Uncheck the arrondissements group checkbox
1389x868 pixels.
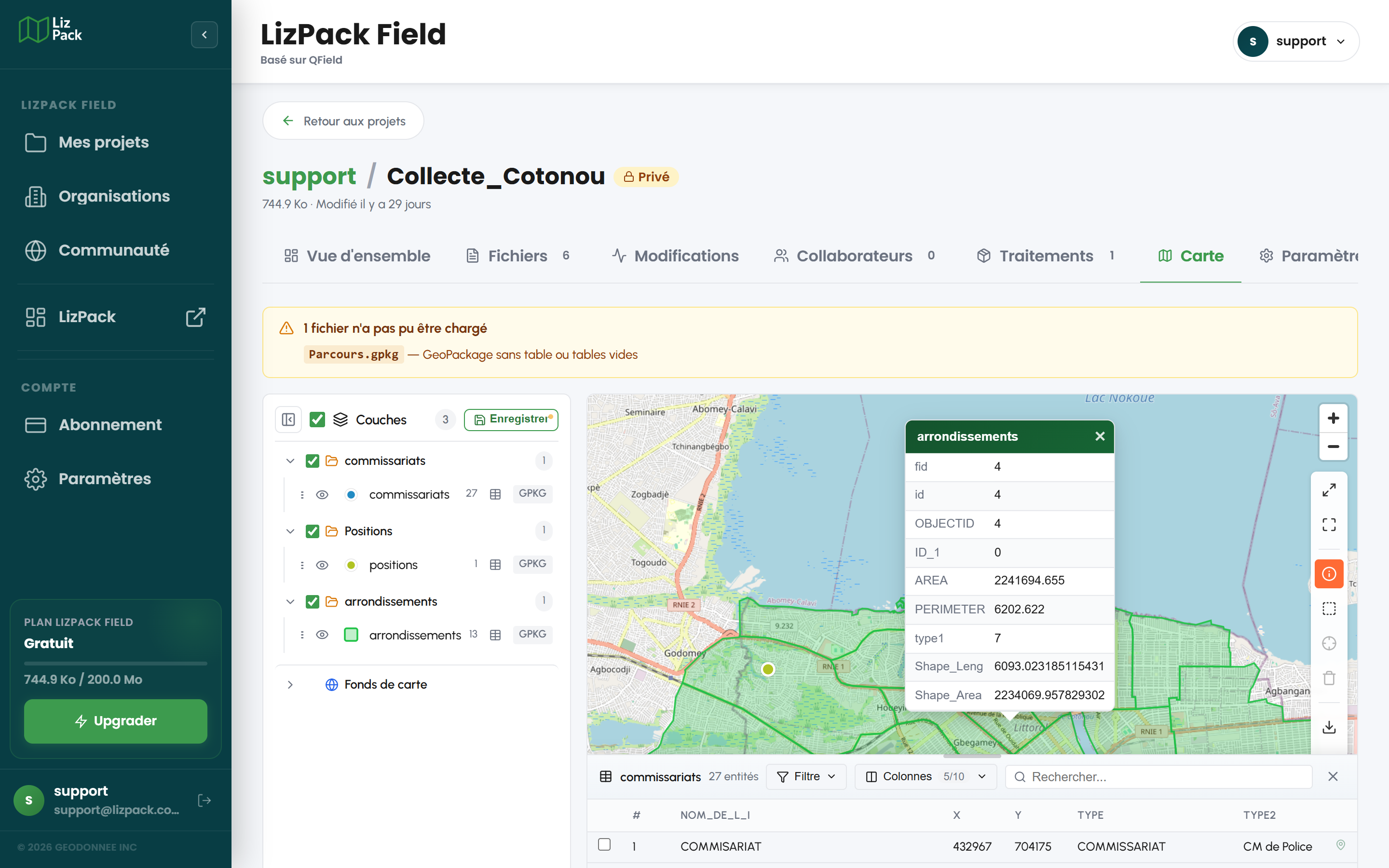click(312, 602)
